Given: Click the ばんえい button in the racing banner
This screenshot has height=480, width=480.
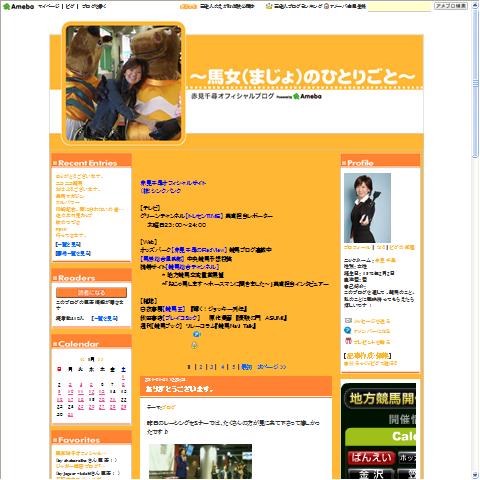Looking at the screenshot, I should (371, 458).
